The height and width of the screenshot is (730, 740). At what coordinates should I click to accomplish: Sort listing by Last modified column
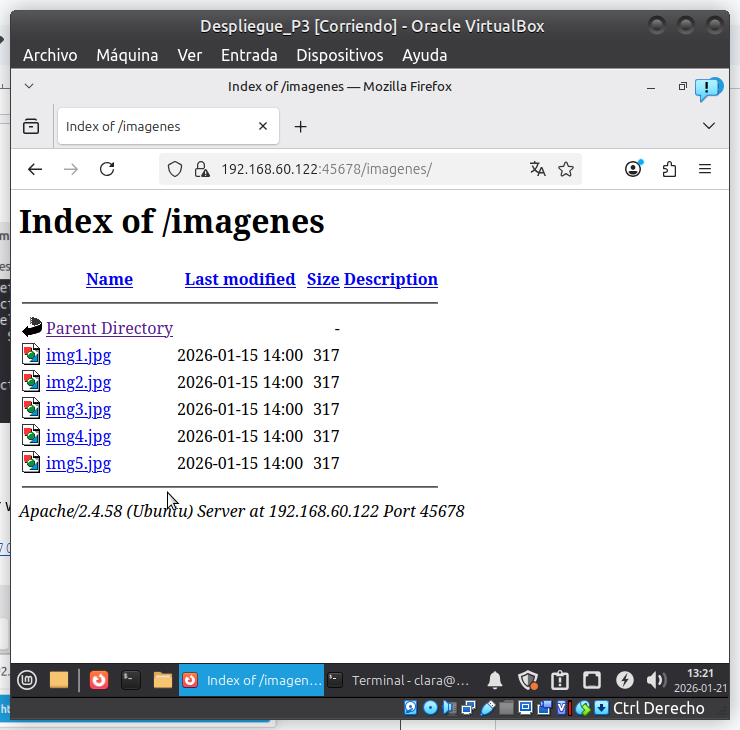[x=240, y=279]
